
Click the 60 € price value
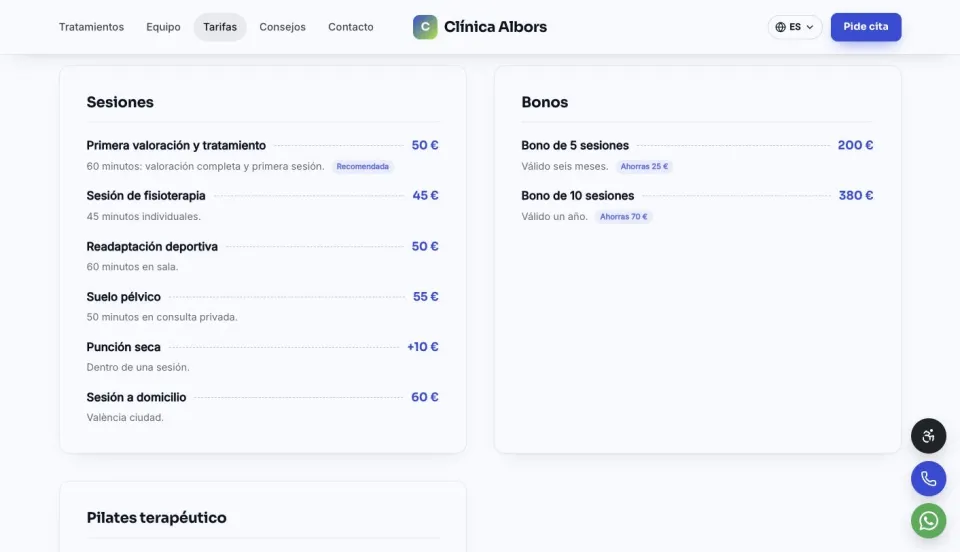pyautogui.click(x=424, y=397)
